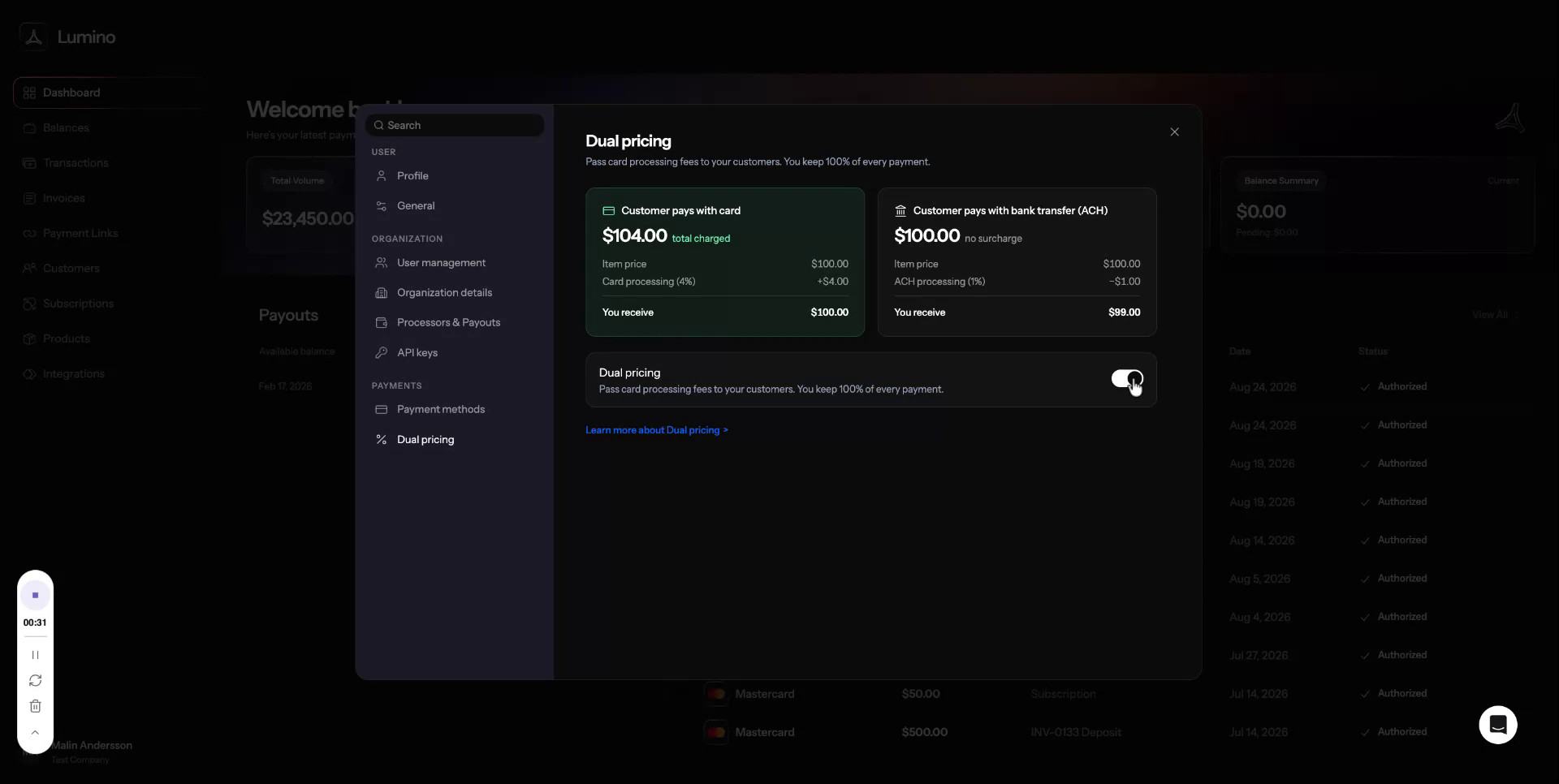Select the Customer pays with card panel
The height and width of the screenshot is (784, 1559).
[725, 262]
